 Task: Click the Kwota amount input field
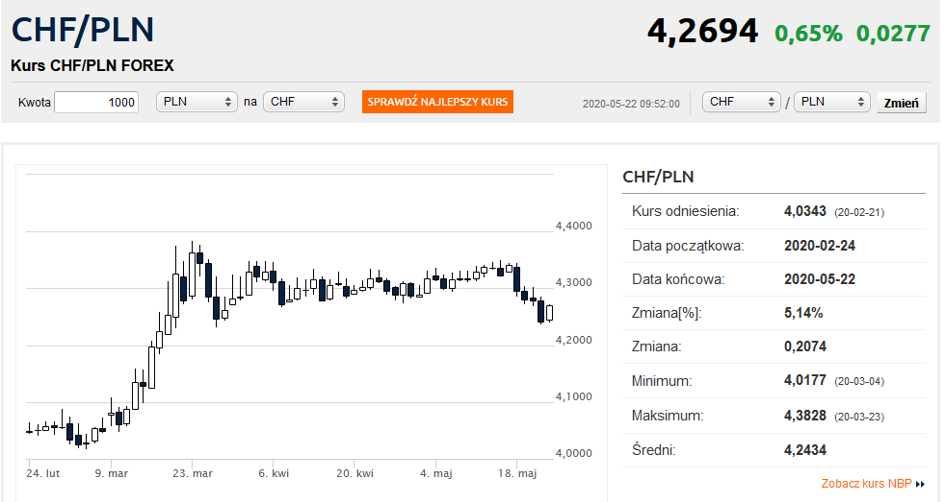coord(96,102)
